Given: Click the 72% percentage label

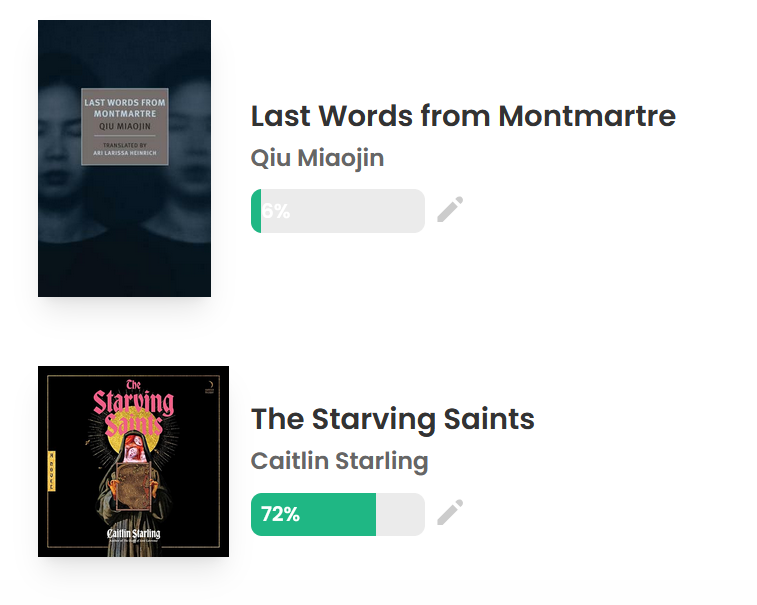Looking at the screenshot, I should [x=280, y=514].
